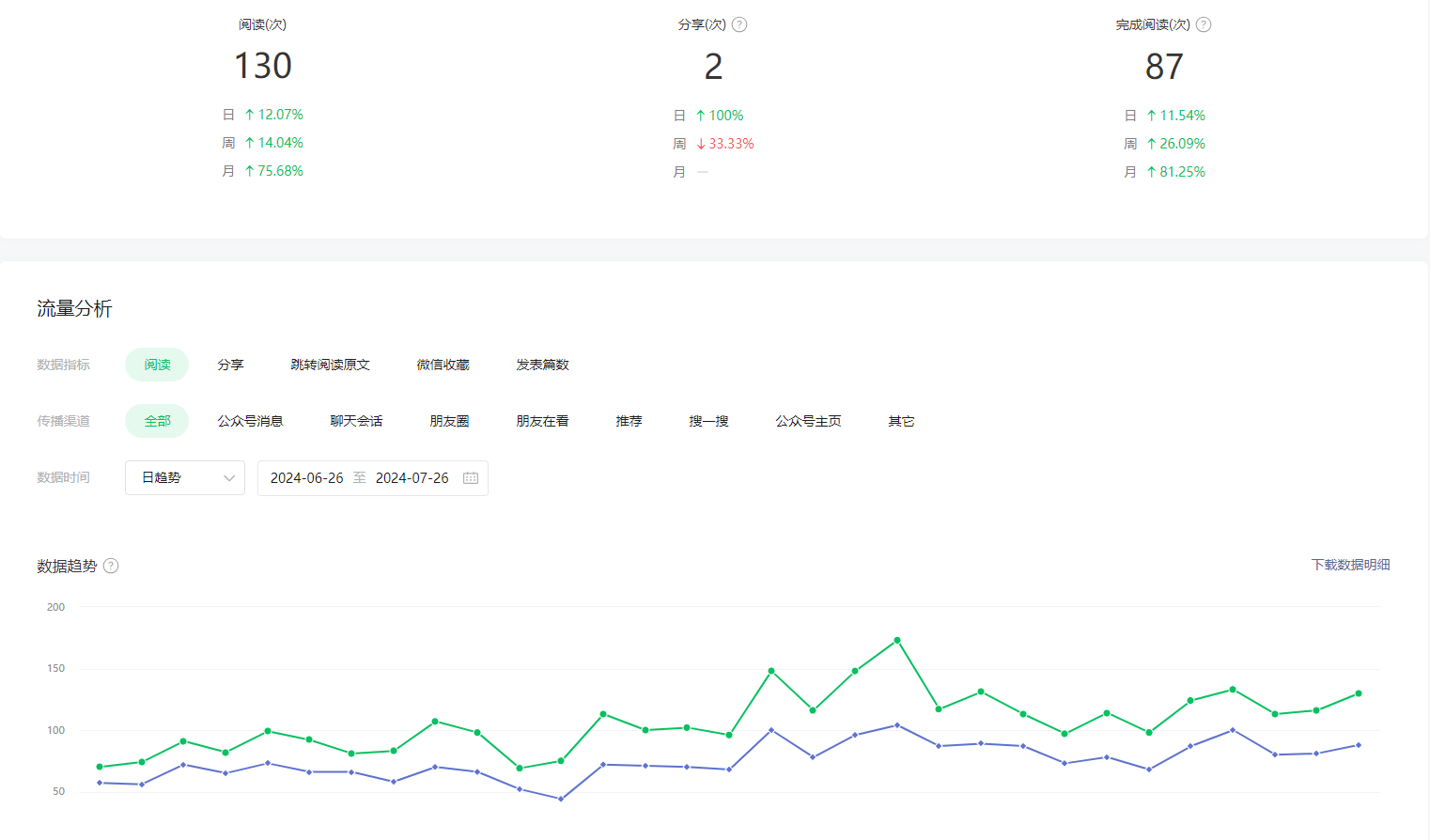The width and height of the screenshot is (1430, 840).
Task: Select the 阅读 data metric
Action: [157, 365]
